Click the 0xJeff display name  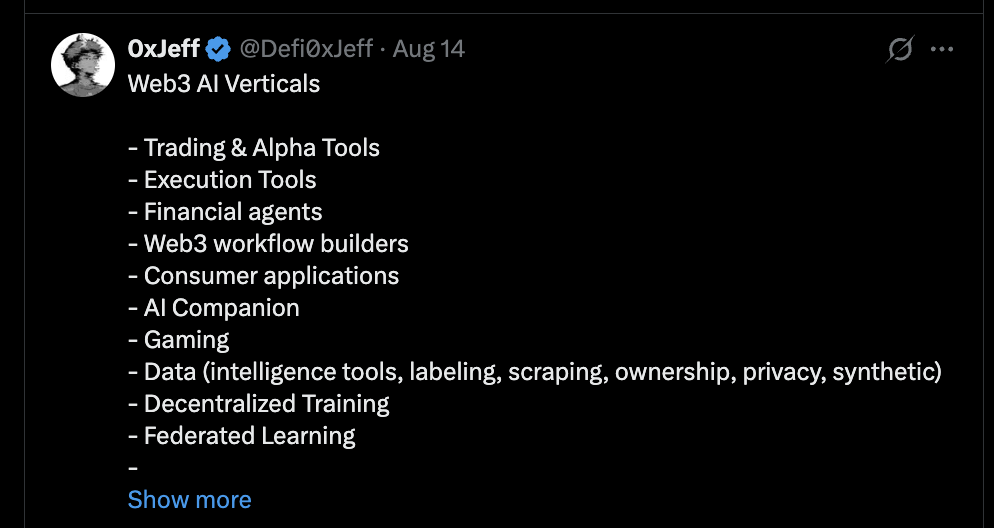pyautogui.click(x=164, y=49)
